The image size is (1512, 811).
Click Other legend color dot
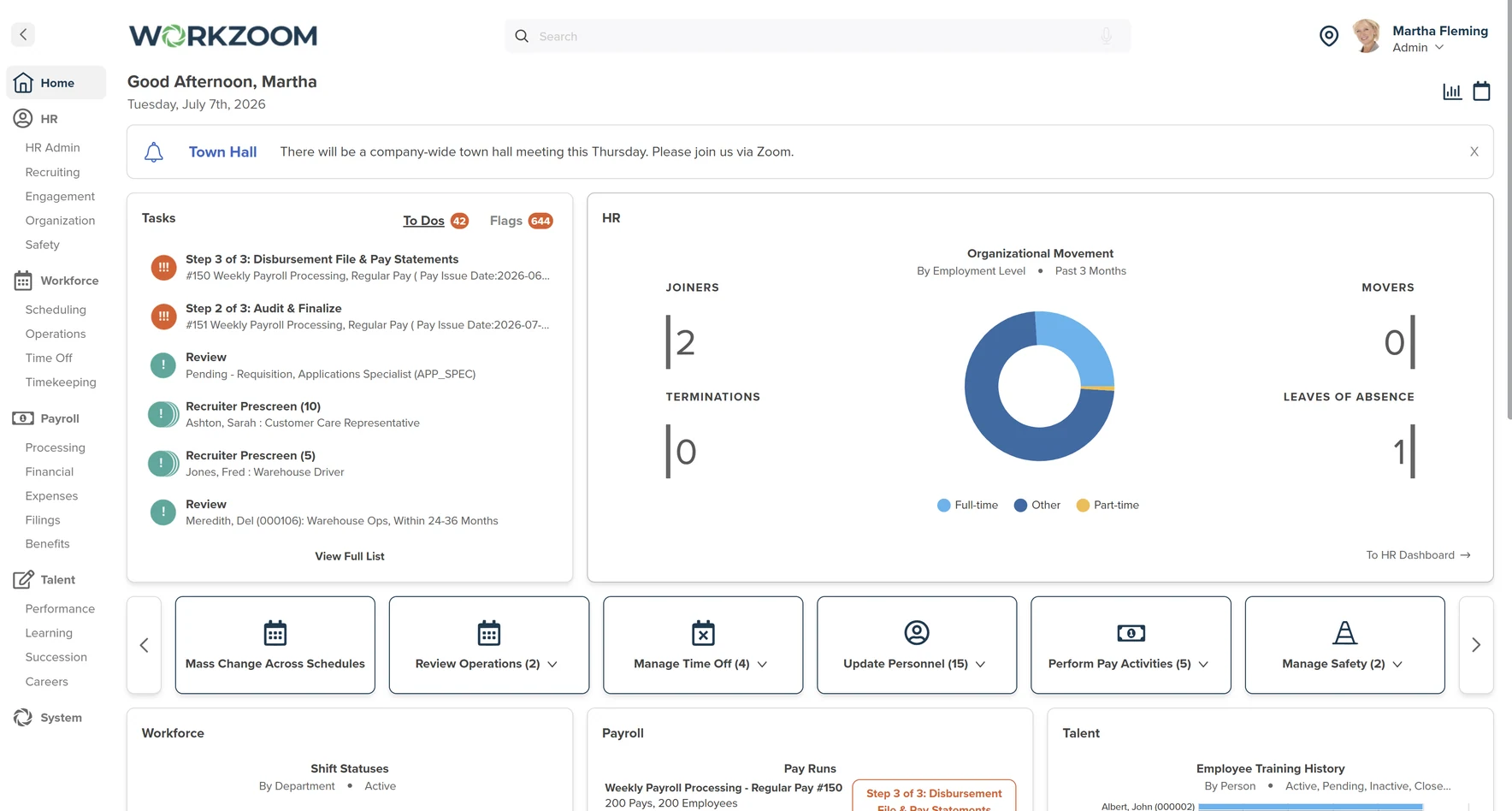(1020, 506)
